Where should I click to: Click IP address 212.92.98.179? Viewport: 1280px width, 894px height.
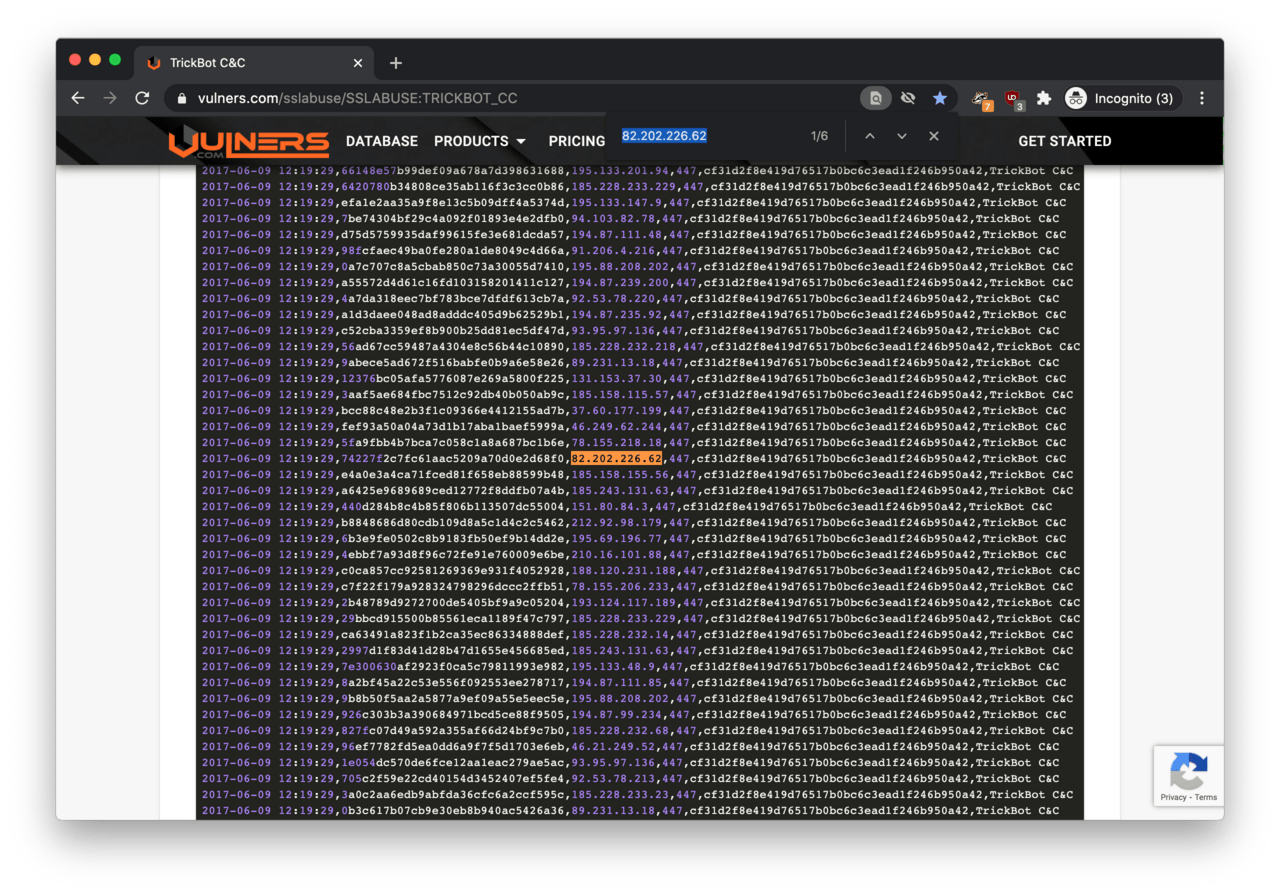point(617,523)
